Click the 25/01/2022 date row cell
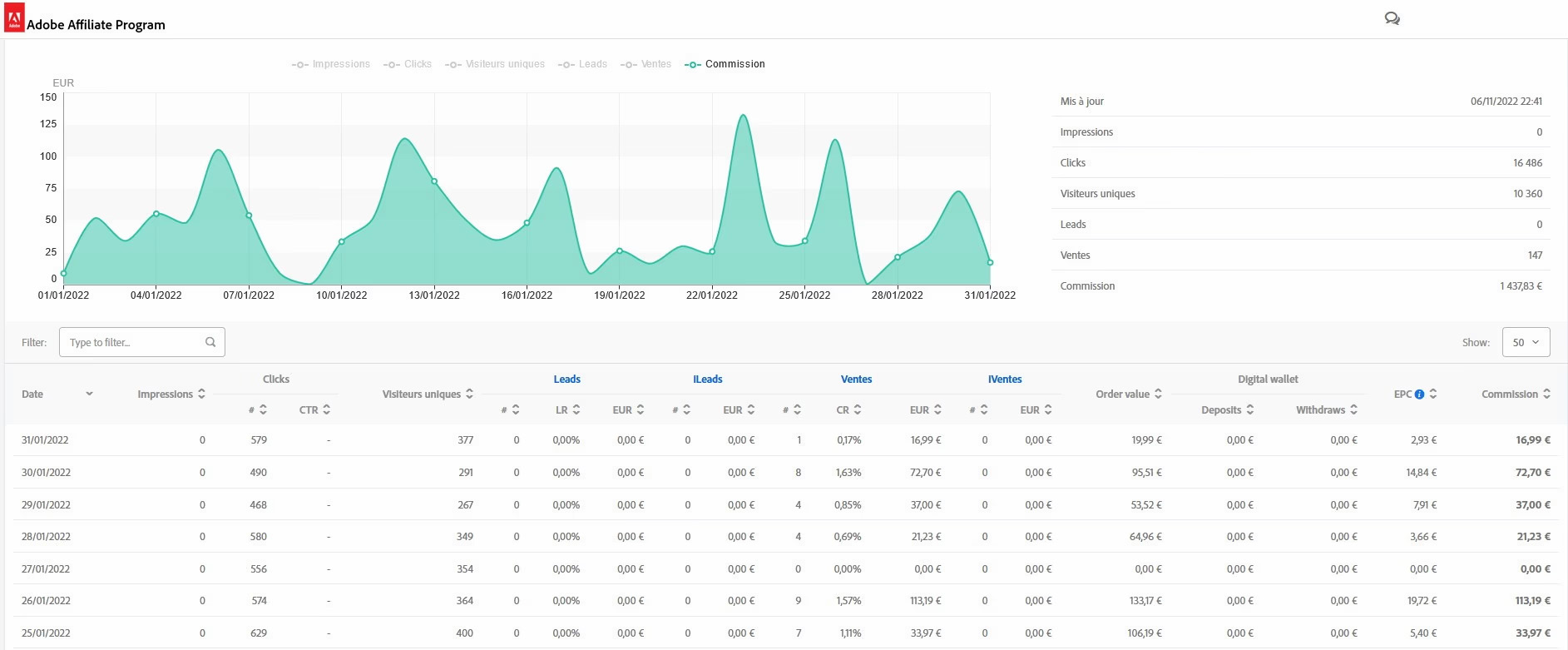 coord(46,633)
